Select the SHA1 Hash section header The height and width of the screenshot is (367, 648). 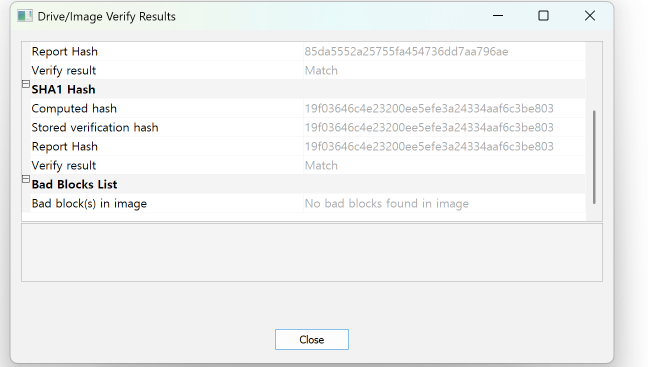[x=64, y=89]
